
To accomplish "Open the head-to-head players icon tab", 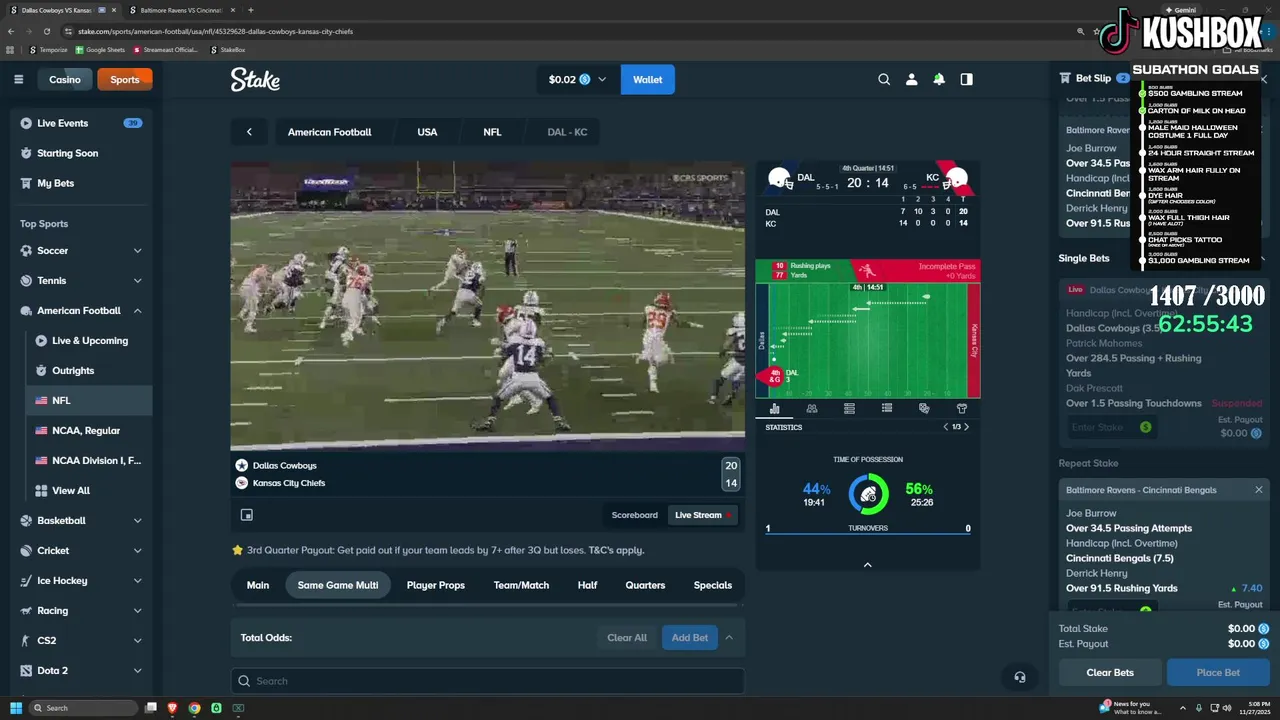I will pyautogui.click(x=812, y=408).
